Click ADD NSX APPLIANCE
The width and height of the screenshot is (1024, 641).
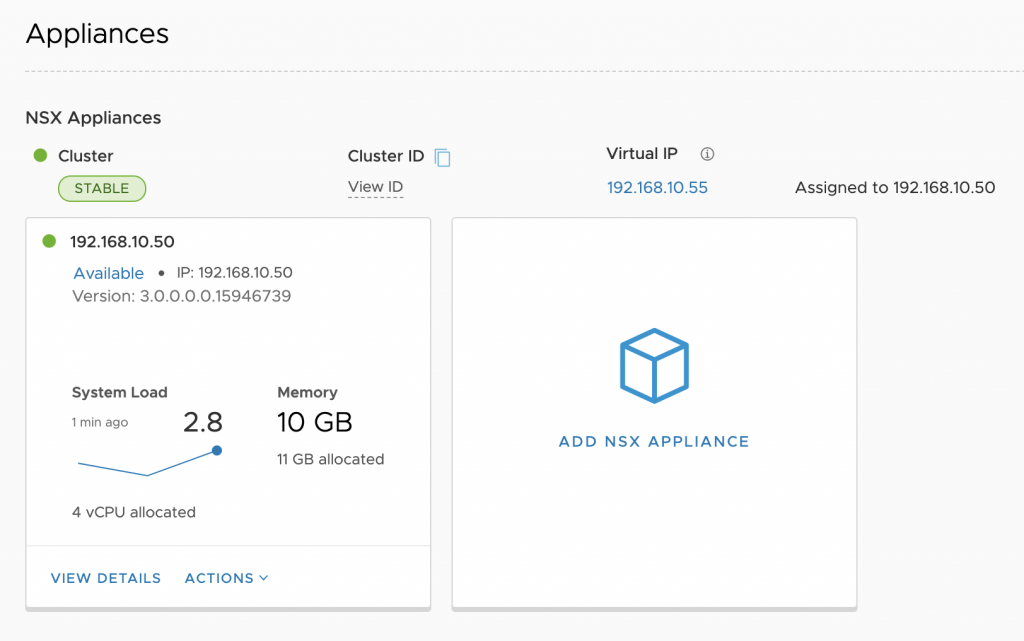654,442
